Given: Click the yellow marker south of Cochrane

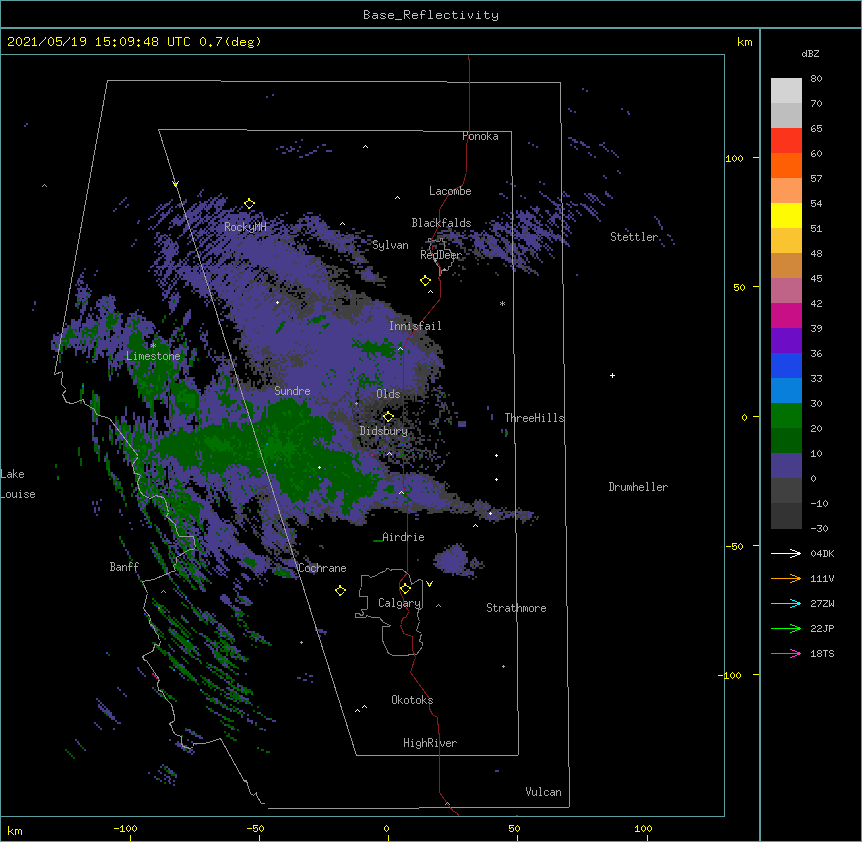Looking at the screenshot, I should click(x=340, y=590).
